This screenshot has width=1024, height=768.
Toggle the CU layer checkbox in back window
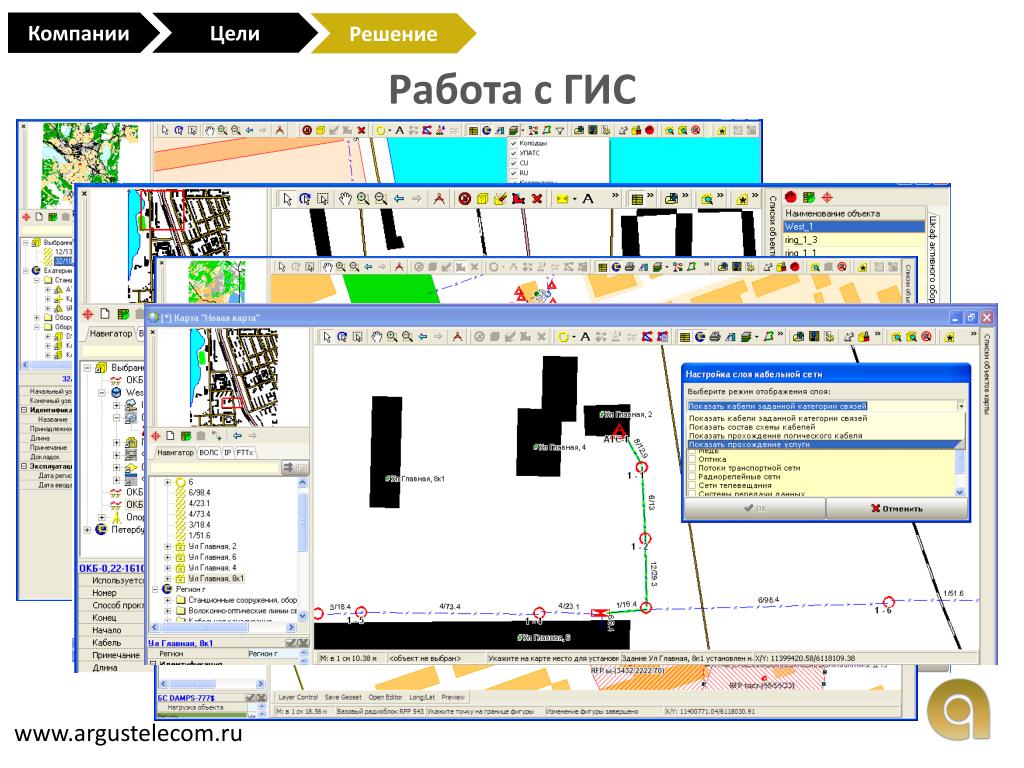513,163
